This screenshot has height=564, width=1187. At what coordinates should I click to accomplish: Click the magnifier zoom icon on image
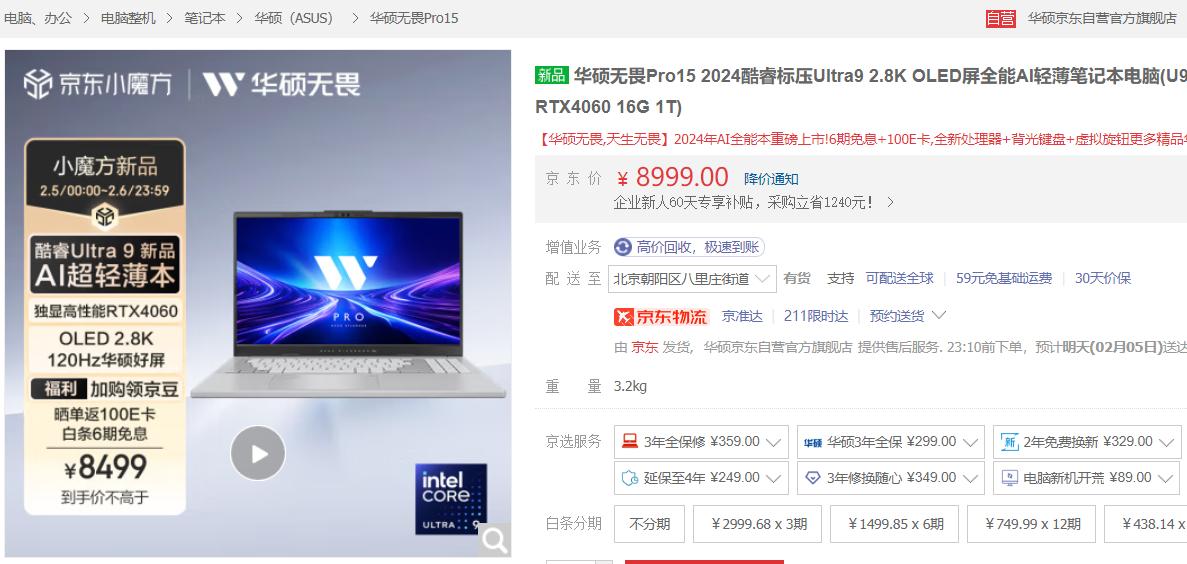495,541
